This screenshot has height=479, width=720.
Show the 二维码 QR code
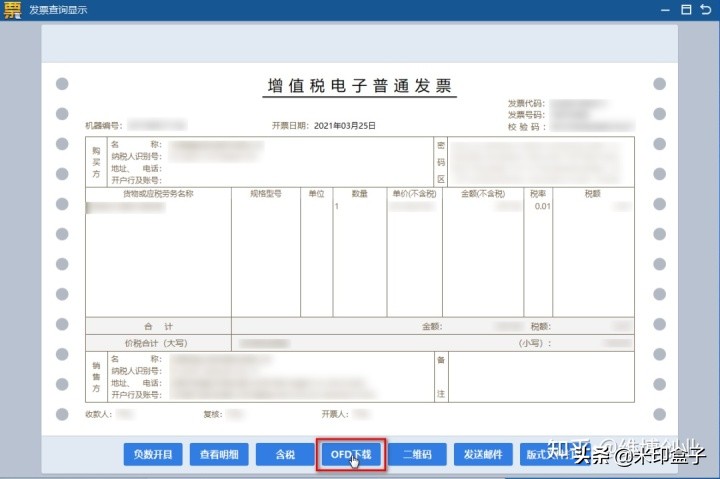(417, 454)
